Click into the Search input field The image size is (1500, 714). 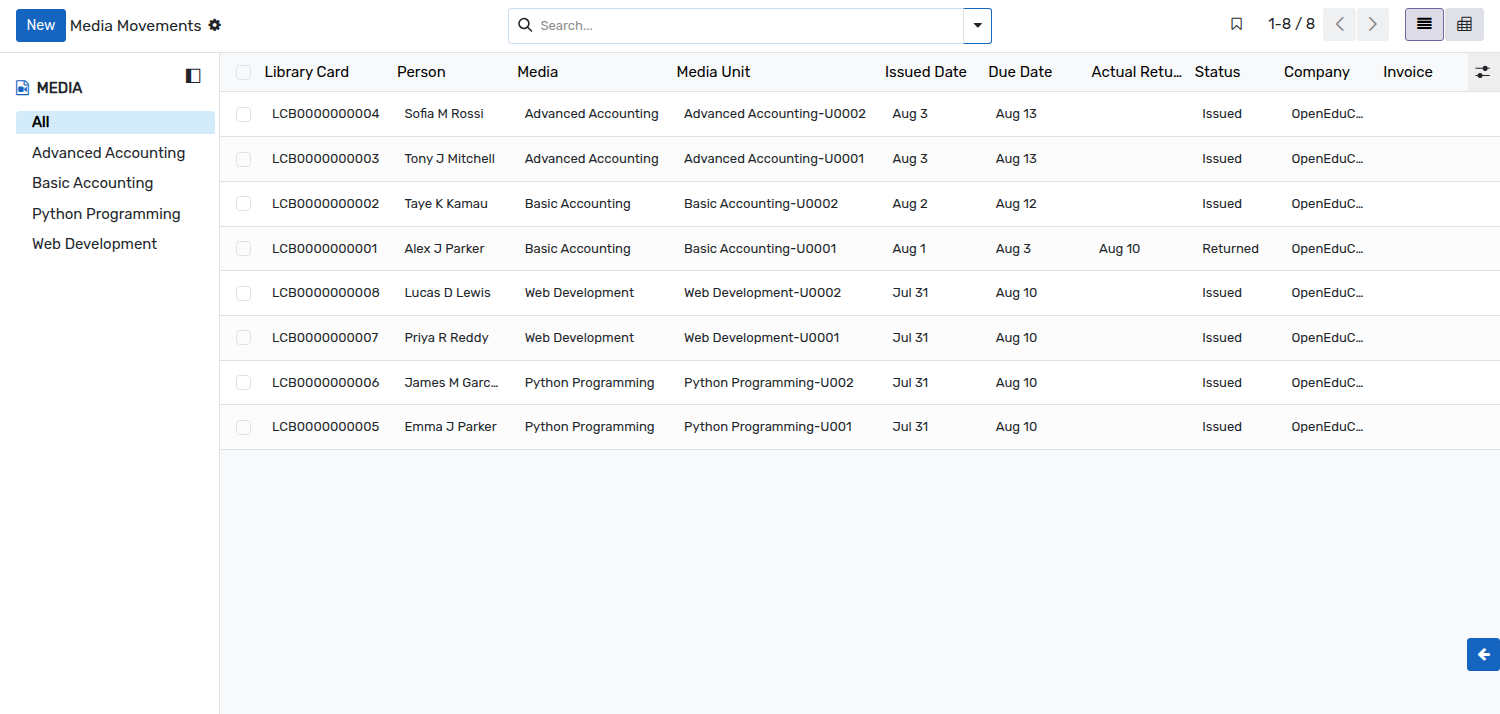pos(748,26)
